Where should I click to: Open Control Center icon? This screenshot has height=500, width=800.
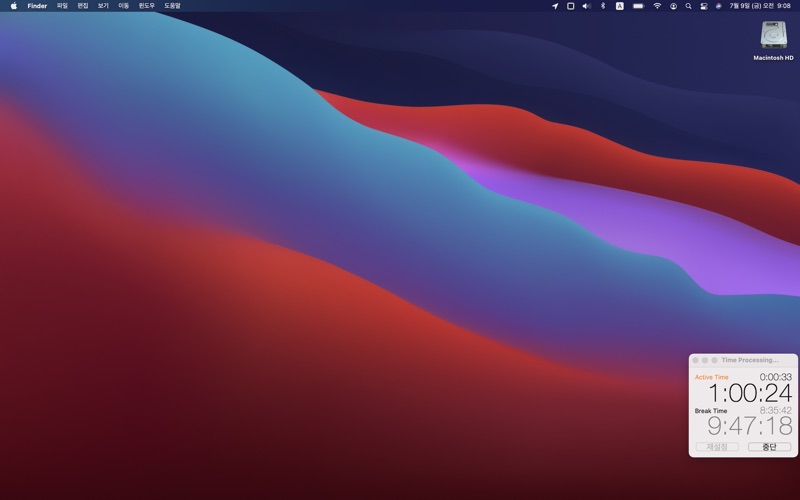[x=704, y=6]
